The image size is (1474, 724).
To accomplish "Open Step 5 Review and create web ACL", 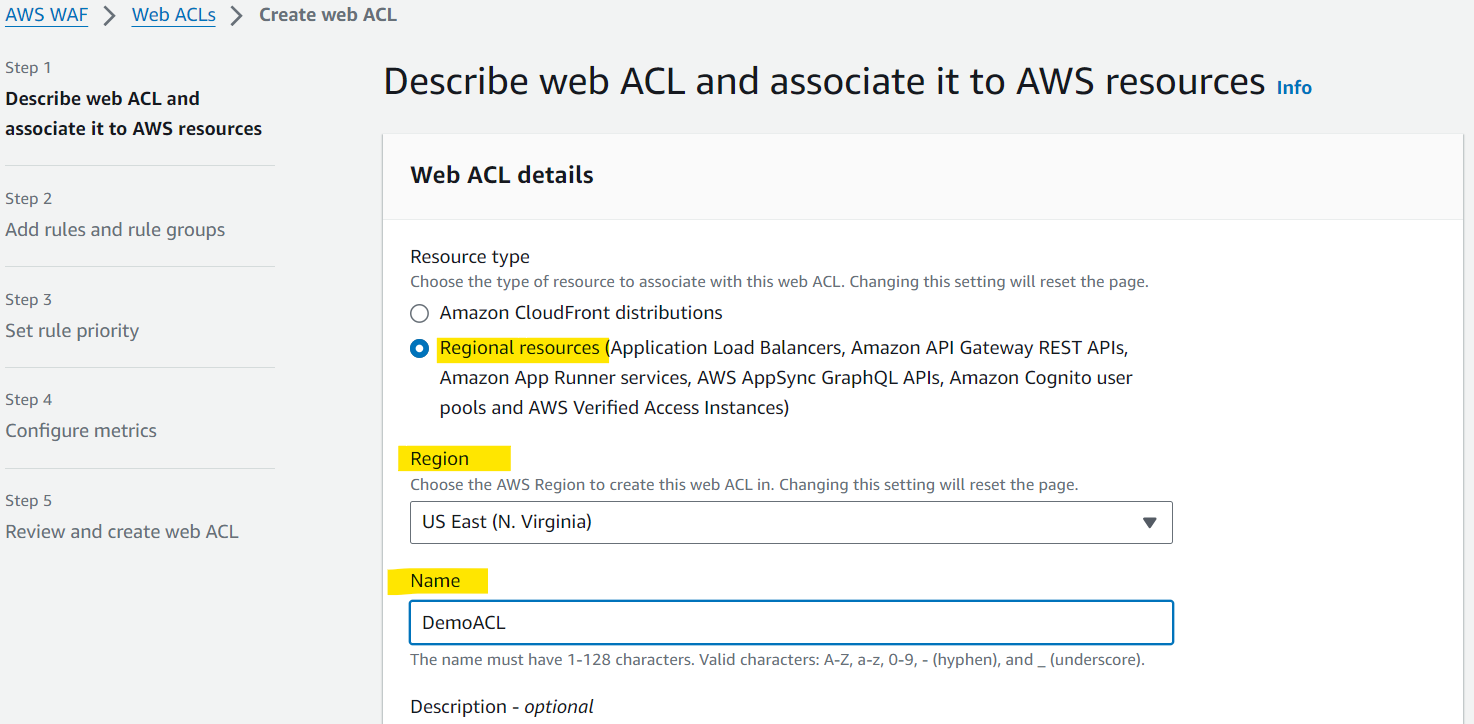I will pos(122,531).
